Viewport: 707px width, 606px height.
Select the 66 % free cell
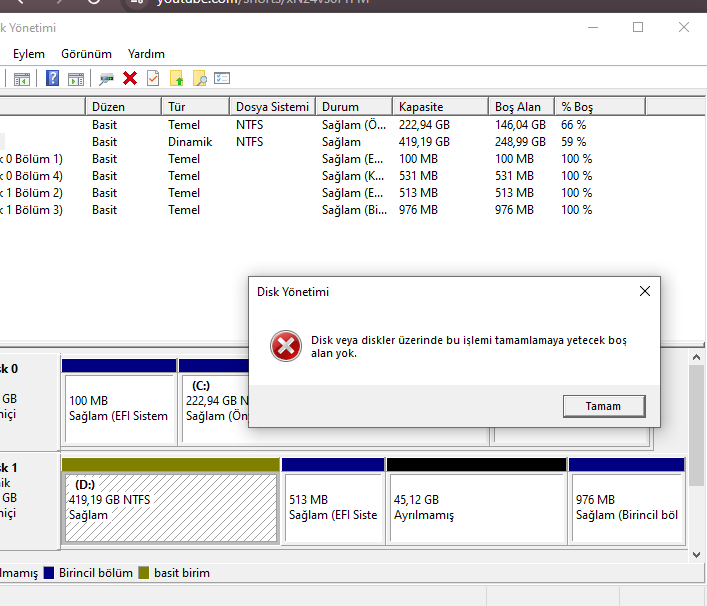(x=574, y=125)
